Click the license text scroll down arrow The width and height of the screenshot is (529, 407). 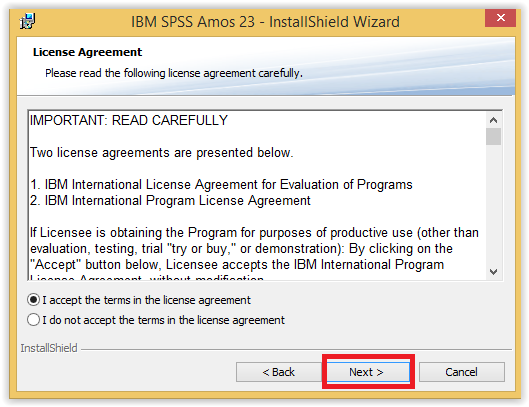point(494,272)
